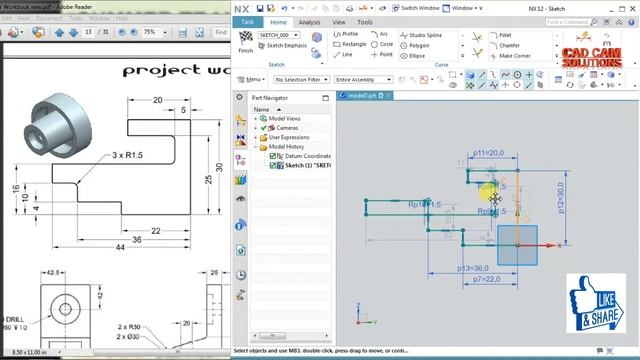Click the Save icon in NX title bar
Screen dimensions: 640x360
coord(260,8)
